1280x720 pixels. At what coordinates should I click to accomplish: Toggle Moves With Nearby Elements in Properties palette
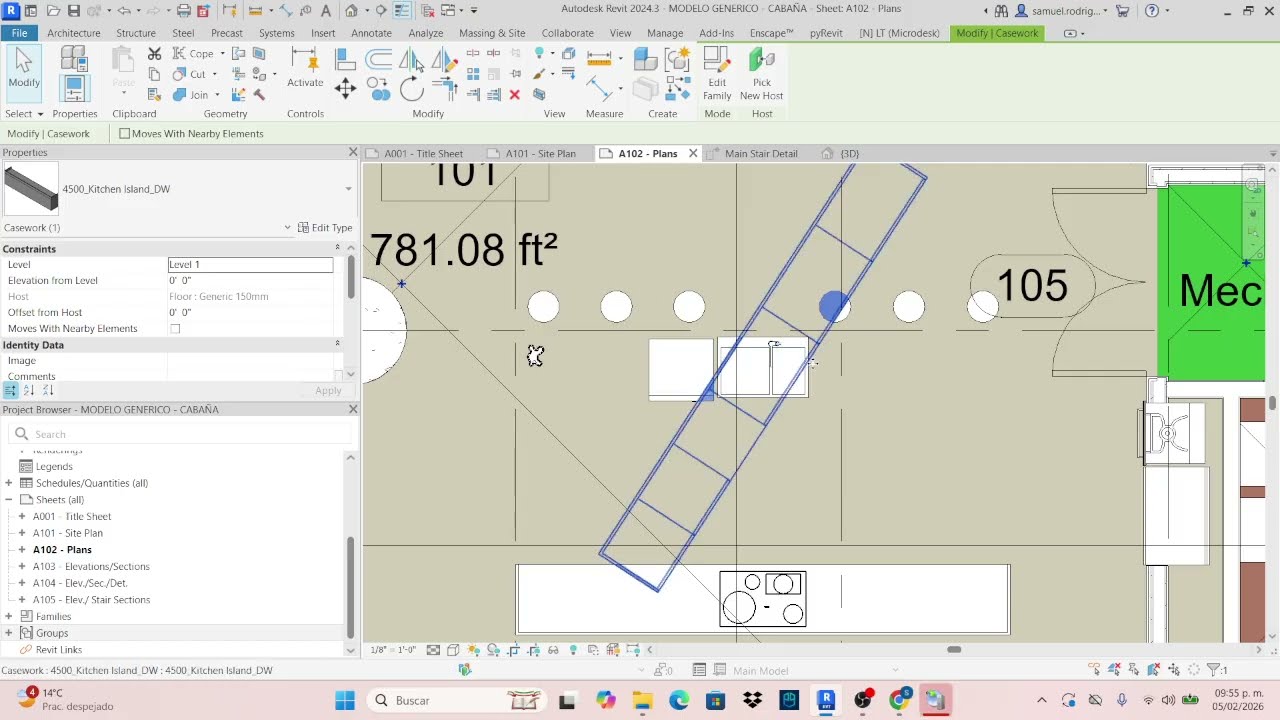(175, 329)
